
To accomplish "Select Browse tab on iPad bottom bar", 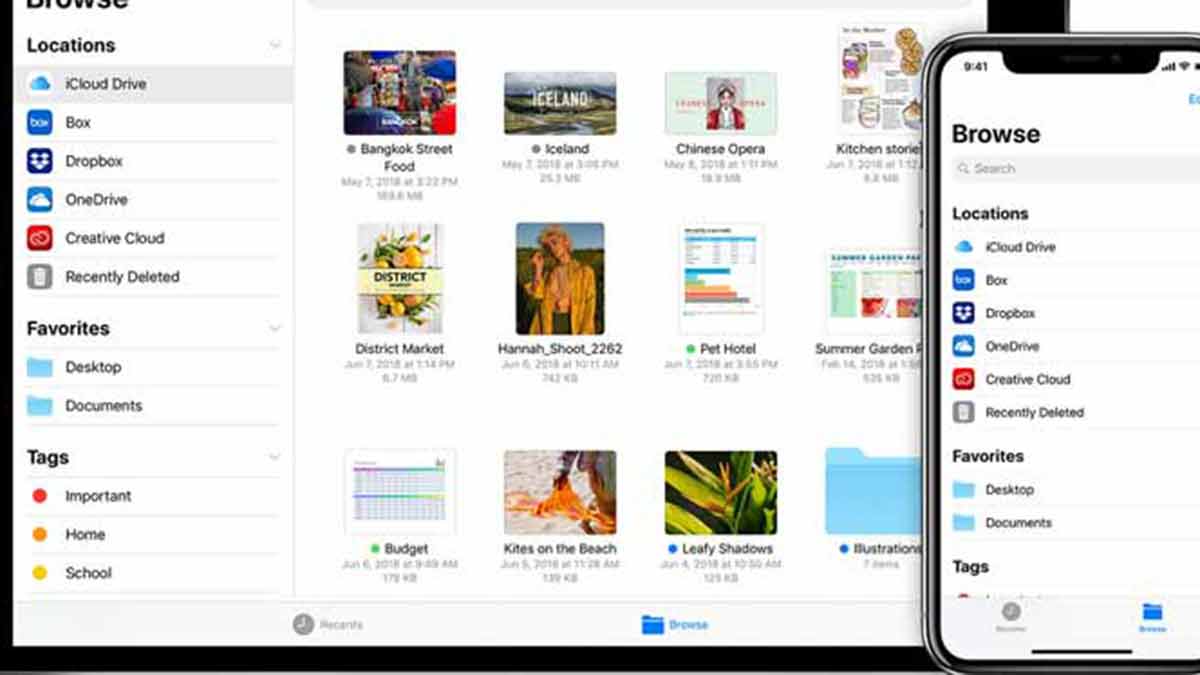I will coord(675,624).
